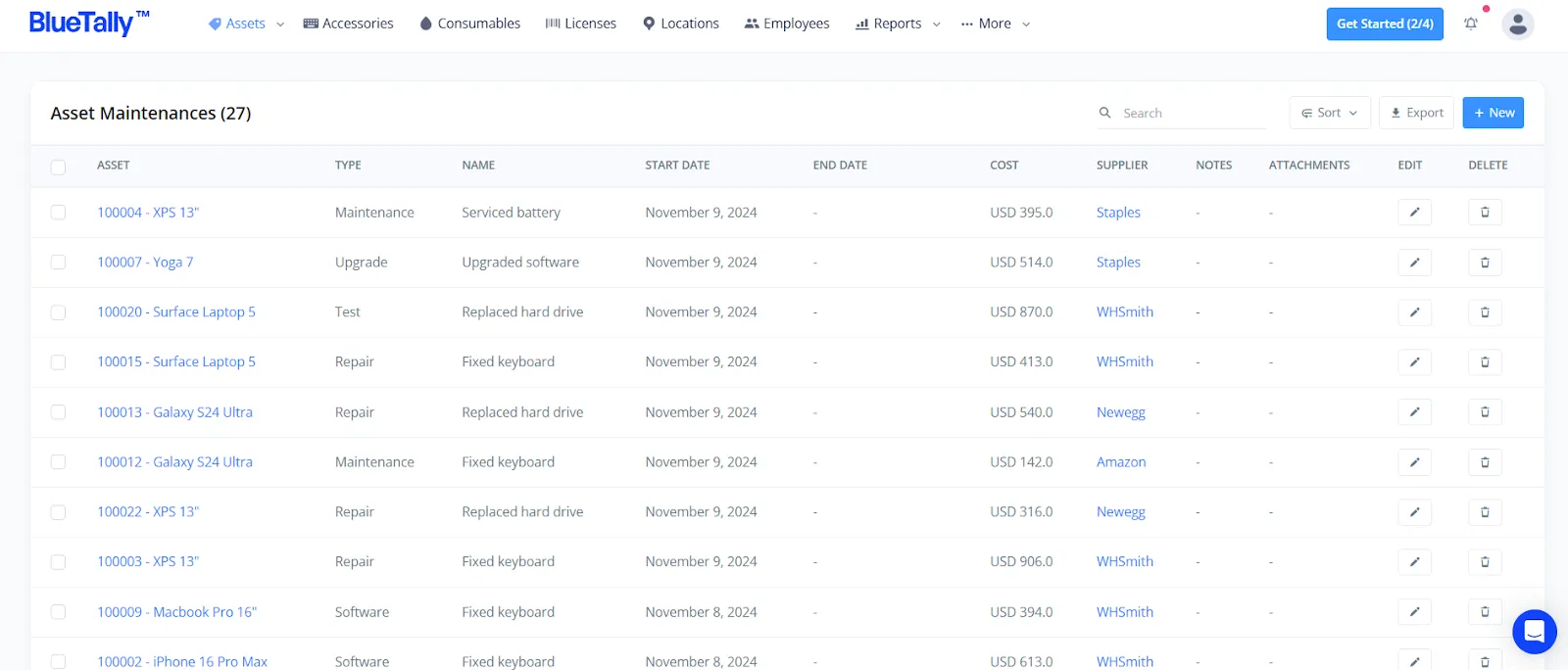The image size is (1568, 670).
Task: Delete the 100003 XPS 13 row
Action: pyautogui.click(x=1485, y=562)
